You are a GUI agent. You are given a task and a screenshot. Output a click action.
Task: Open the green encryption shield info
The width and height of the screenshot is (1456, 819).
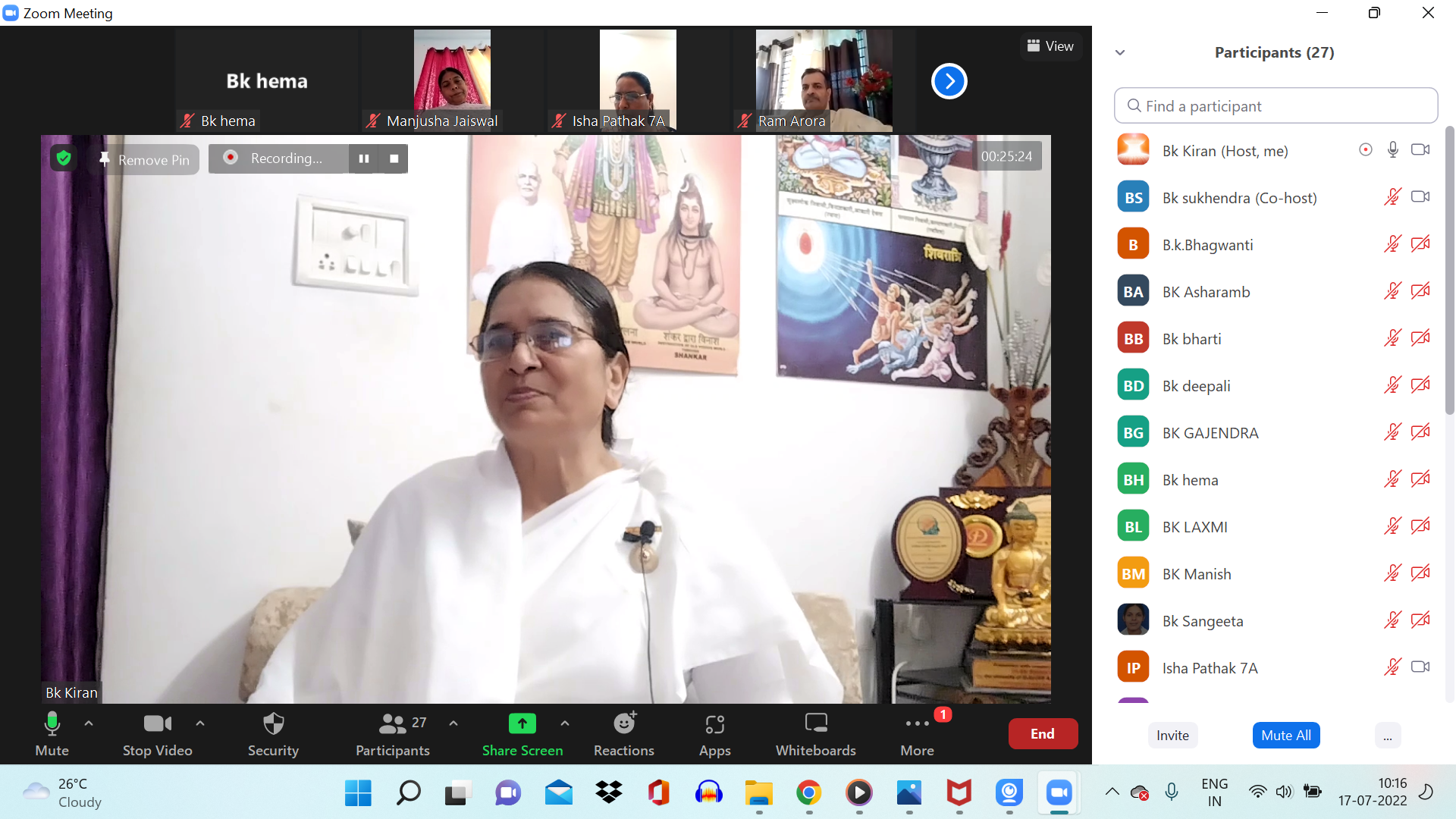(64, 158)
